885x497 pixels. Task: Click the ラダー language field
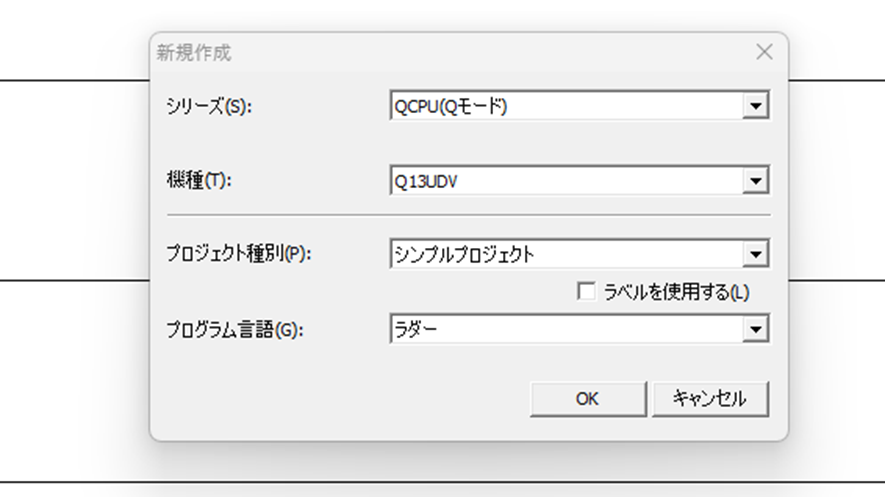pyautogui.click(x=565, y=329)
